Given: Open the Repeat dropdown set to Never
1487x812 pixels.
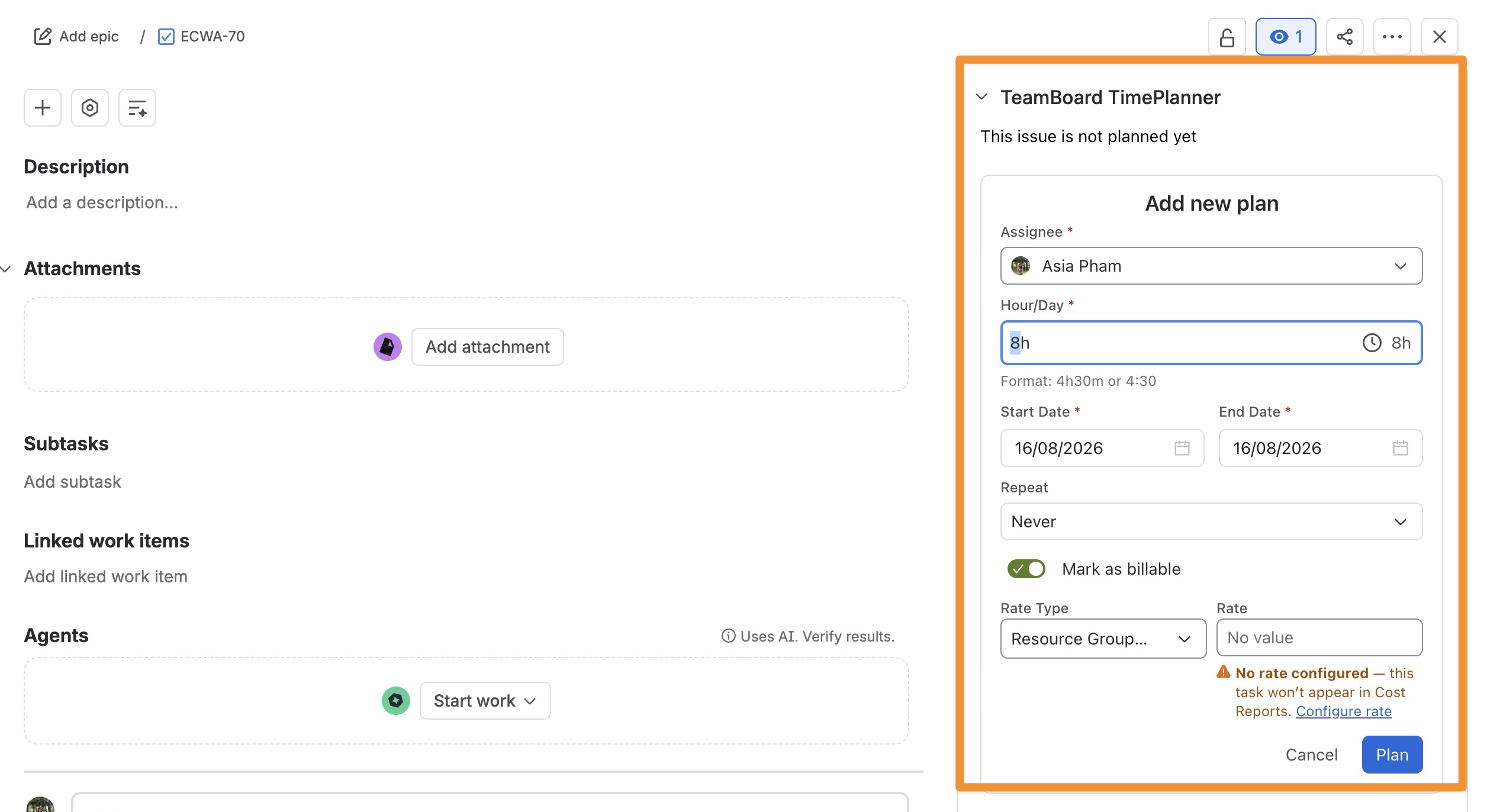Looking at the screenshot, I should click(x=1211, y=521).
